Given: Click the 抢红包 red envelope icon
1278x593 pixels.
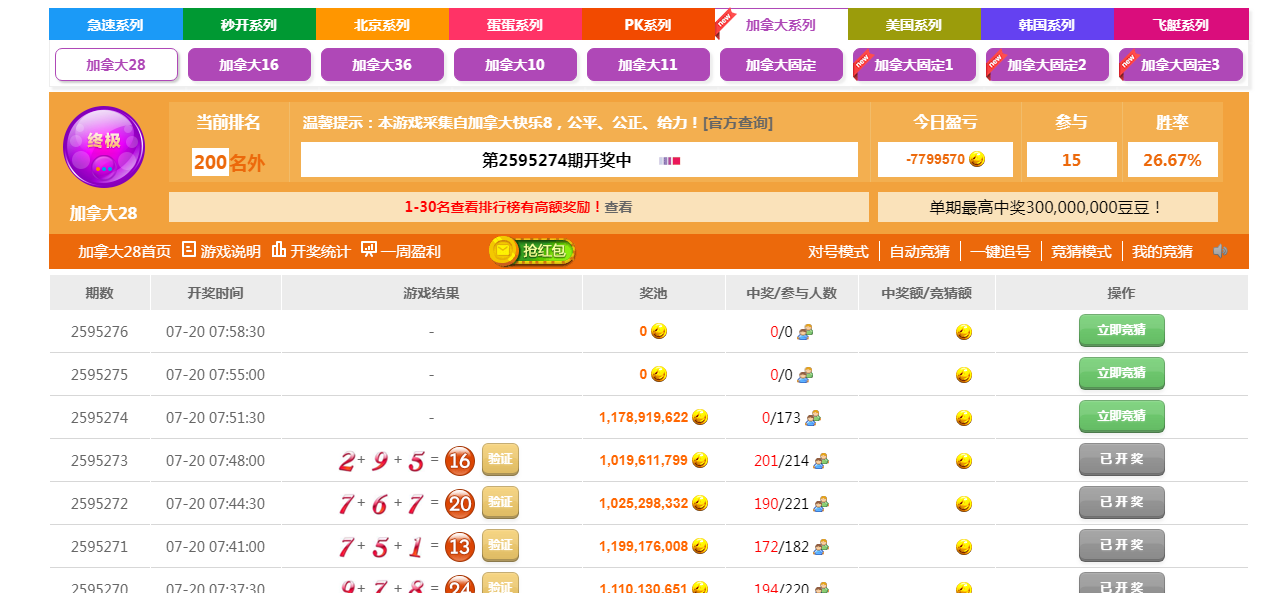Looking at the screenshot, I should (x=532, y=251).
